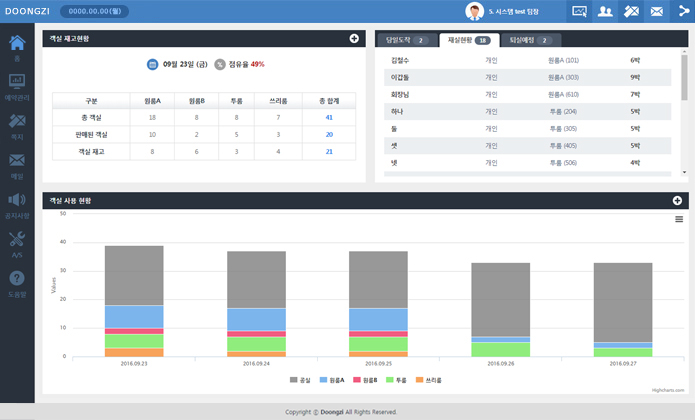Click the gray vacancy bar for 2016.09.26
This screenshot has width=695, height=420.
(500, 299)
